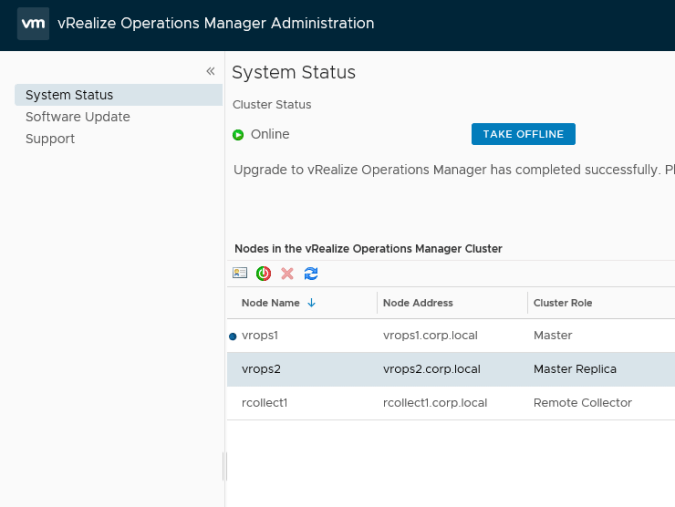675x507 pixels.
Task: Sort by the Cluster Role column
Action: coord(564,303)
